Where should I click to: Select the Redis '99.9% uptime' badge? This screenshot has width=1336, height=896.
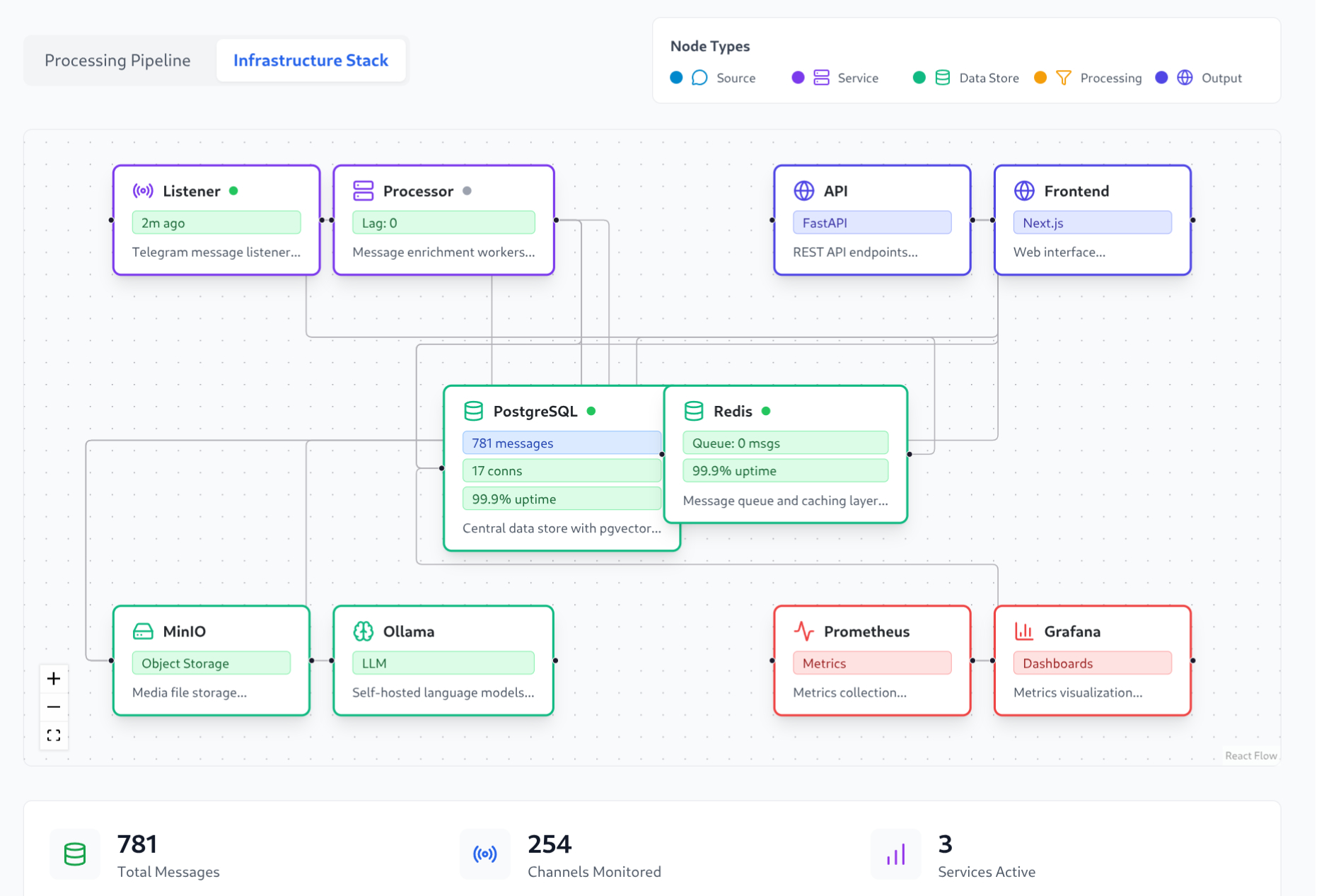tap(784, 471)
